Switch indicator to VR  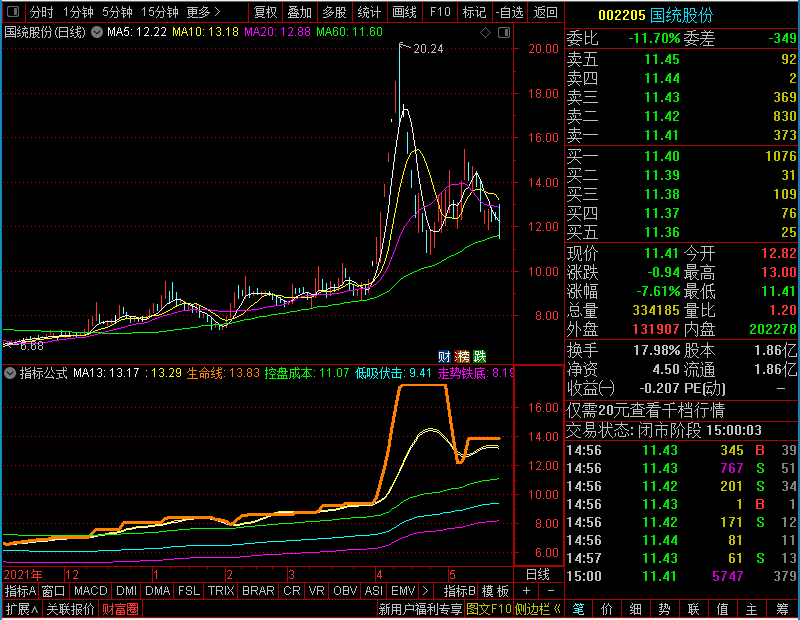pos(317,591)
